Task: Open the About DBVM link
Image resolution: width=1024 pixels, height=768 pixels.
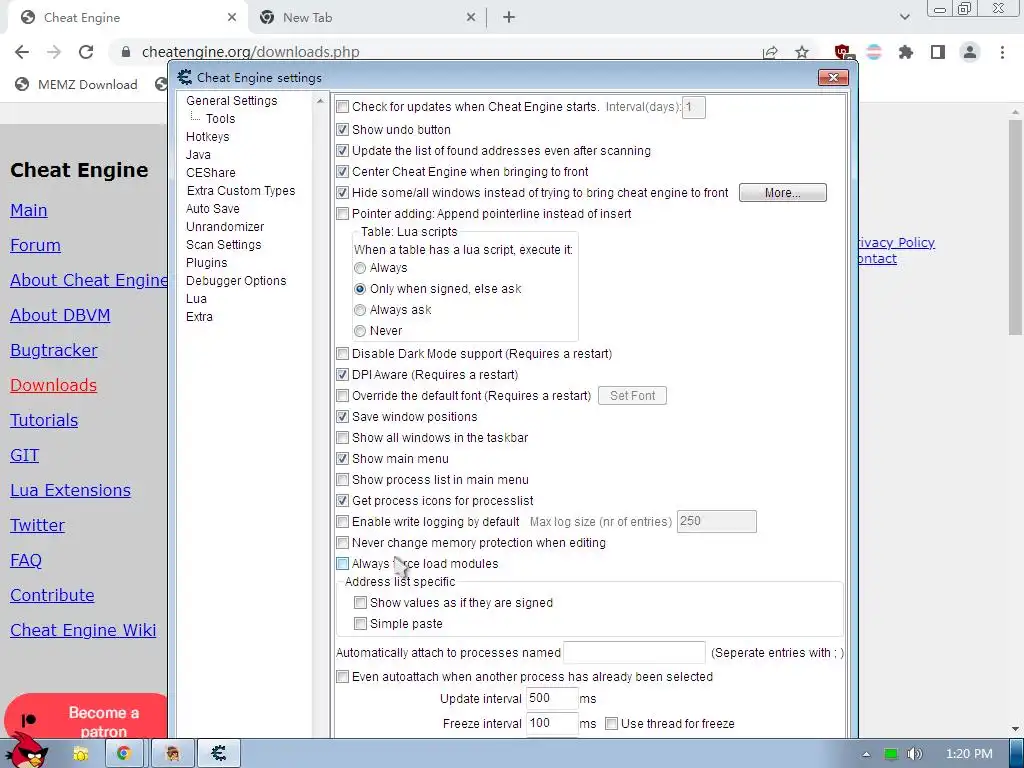Action: click(x=60, y=315)
